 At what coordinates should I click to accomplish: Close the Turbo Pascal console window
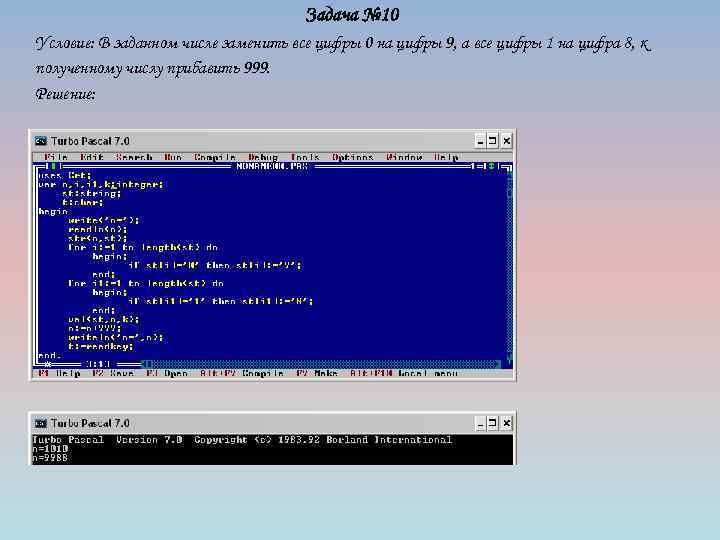tap(506, 423)
